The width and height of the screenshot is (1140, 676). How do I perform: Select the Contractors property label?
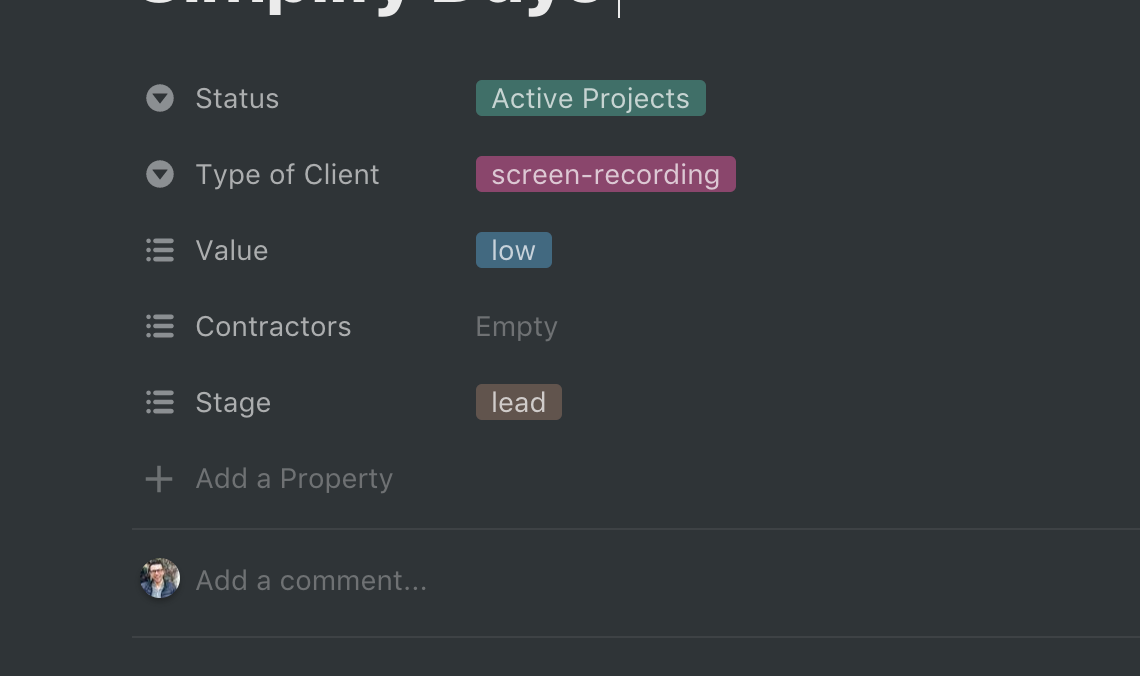coord(273,326)
